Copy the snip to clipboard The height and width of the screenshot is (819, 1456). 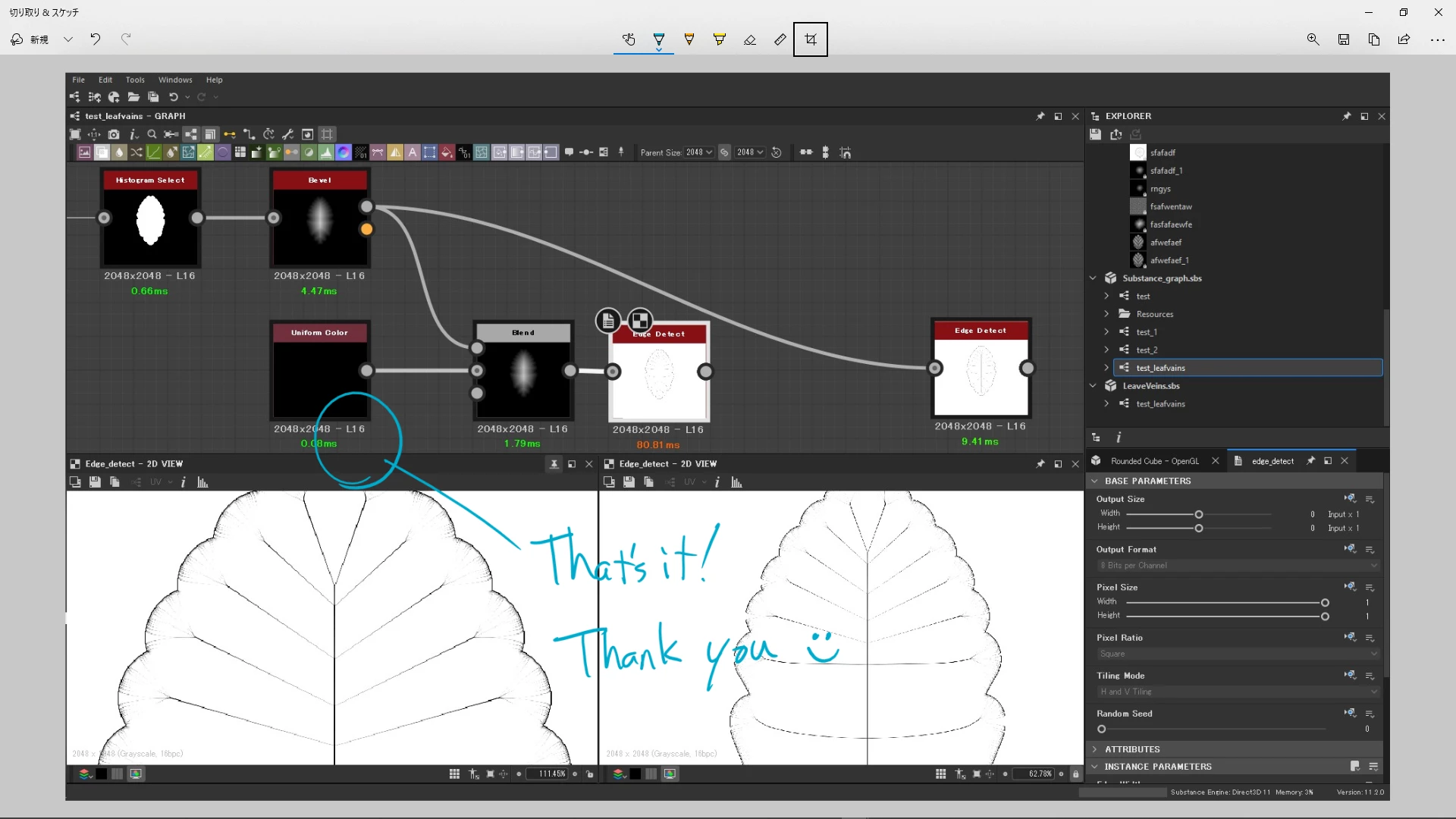[1373, 39]
